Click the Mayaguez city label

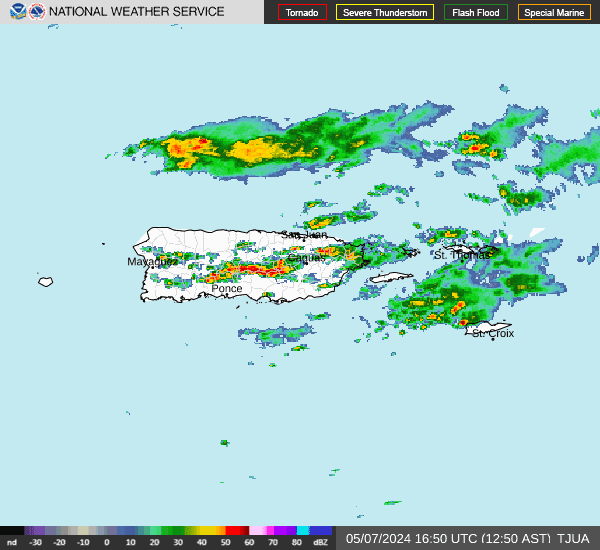pos(152,262)
